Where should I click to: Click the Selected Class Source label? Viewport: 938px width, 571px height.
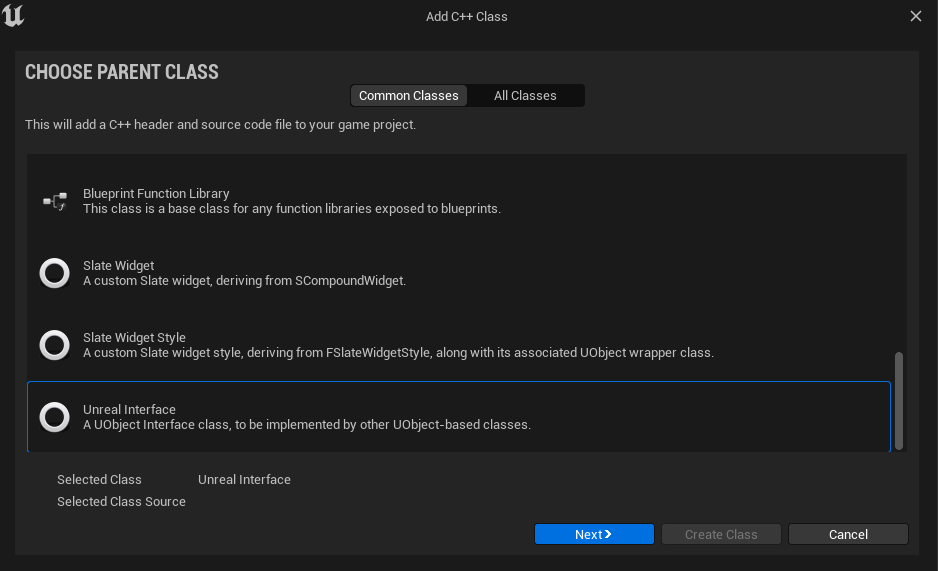121,502
